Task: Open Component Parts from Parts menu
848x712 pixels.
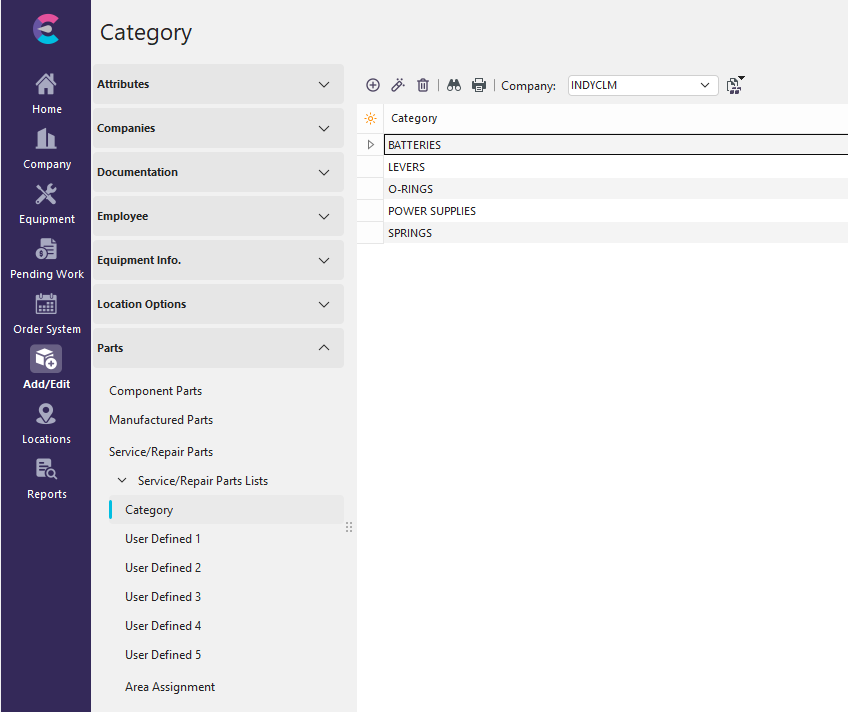Action: (155, 391)
